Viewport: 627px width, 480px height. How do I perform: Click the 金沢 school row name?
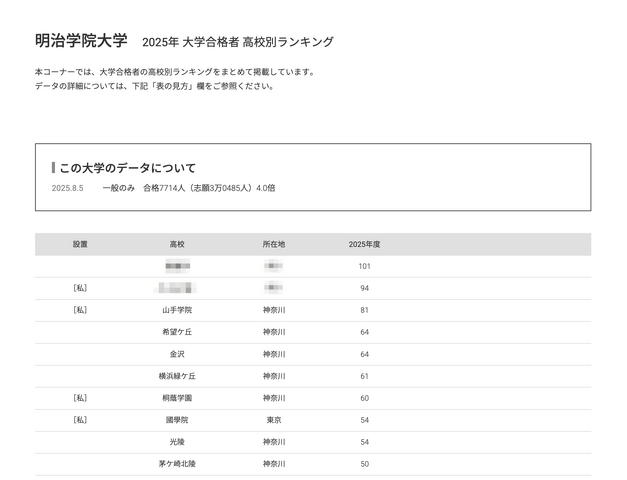(x=177, y=354)
